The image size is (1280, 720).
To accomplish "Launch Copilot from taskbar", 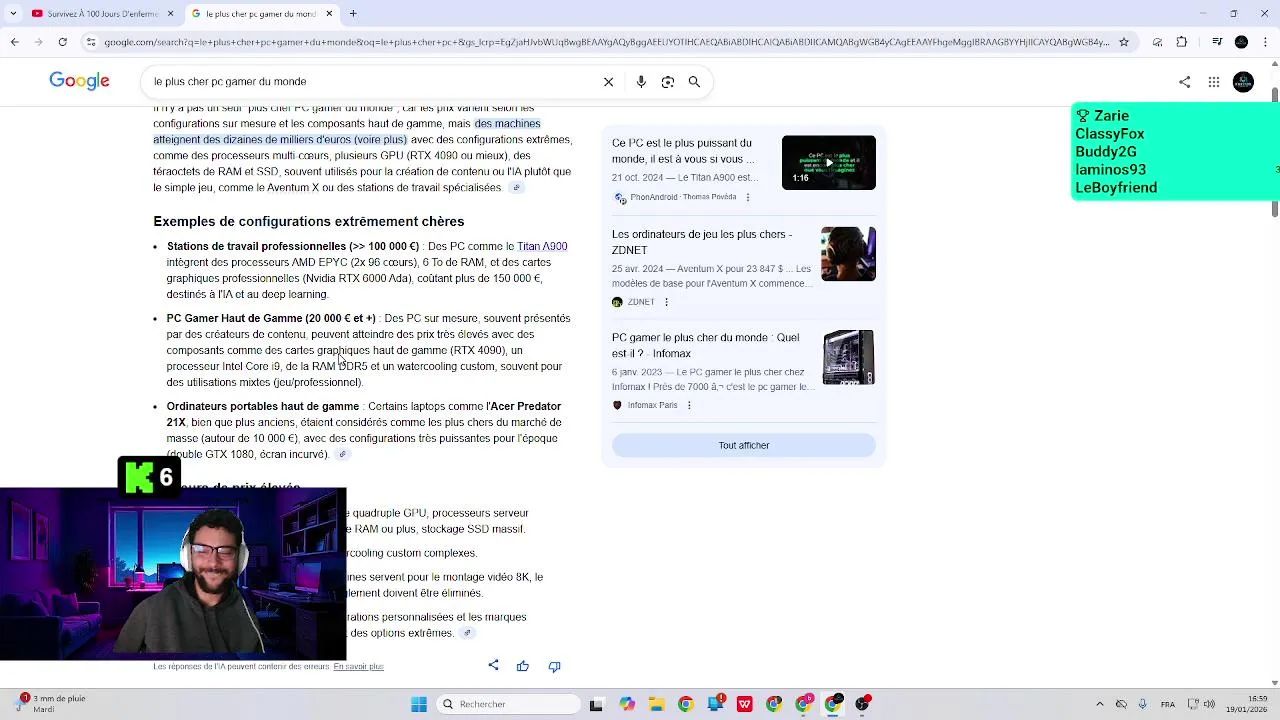I will tap(626, 704).
